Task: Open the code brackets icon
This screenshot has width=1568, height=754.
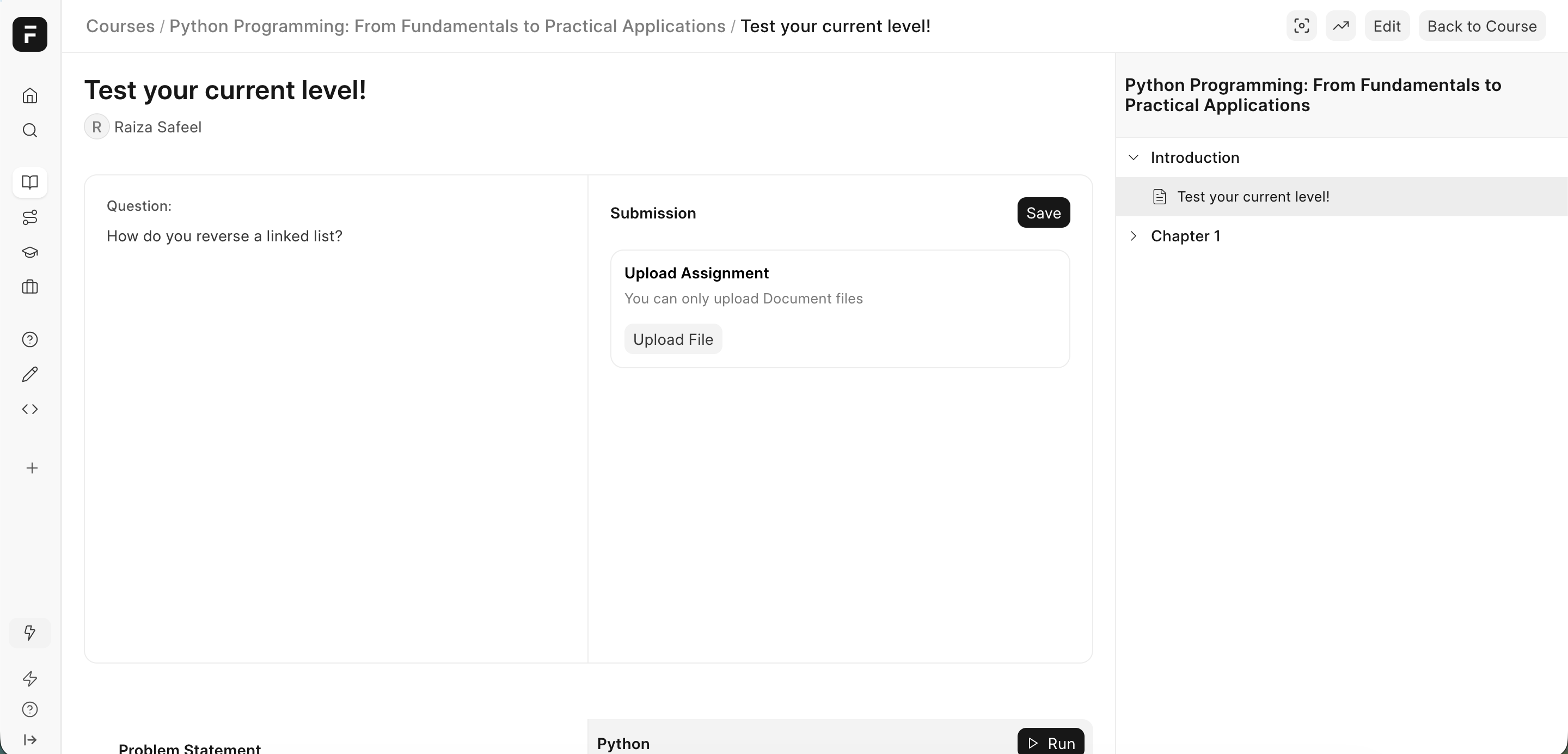Action: [x=30, y=409]
